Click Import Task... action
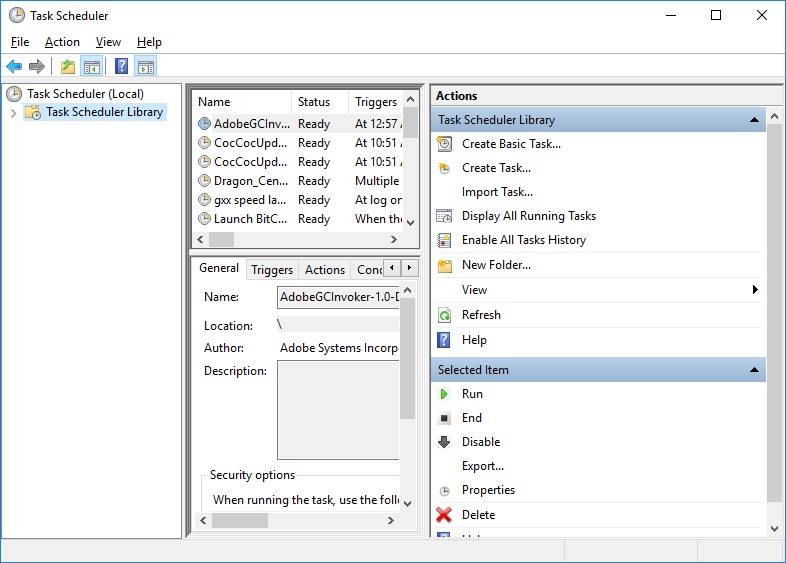 click(497, 192)
